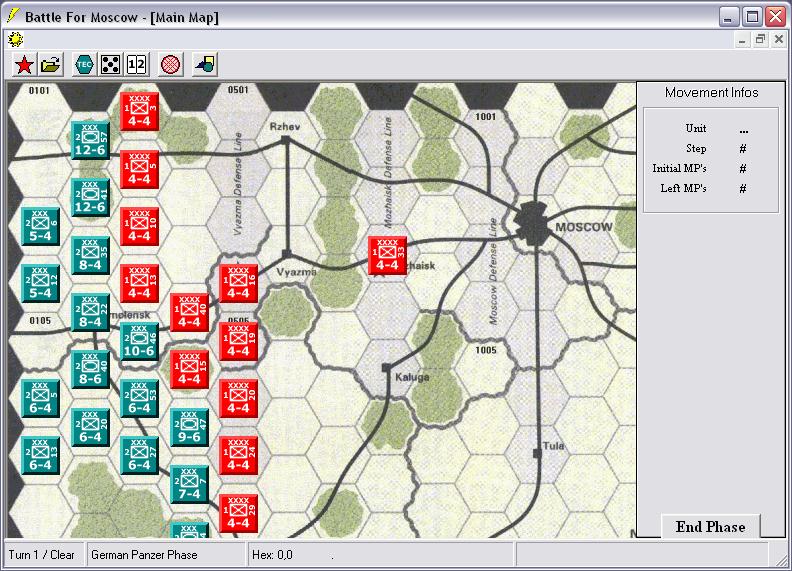
Task: Click the 'Unit' label in Movement Infos
Action: pyautogui.click(x=696, y=128)
